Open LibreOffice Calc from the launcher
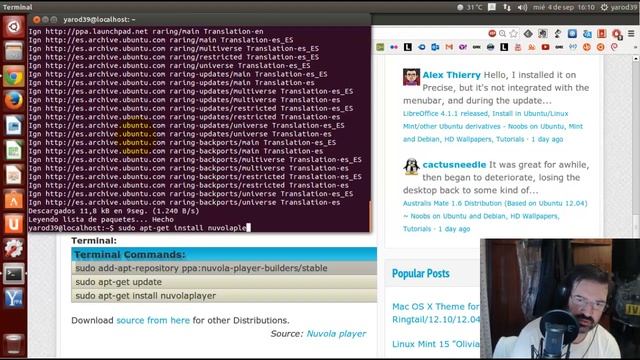Screen dimensions: 640x360 (13, 150)
